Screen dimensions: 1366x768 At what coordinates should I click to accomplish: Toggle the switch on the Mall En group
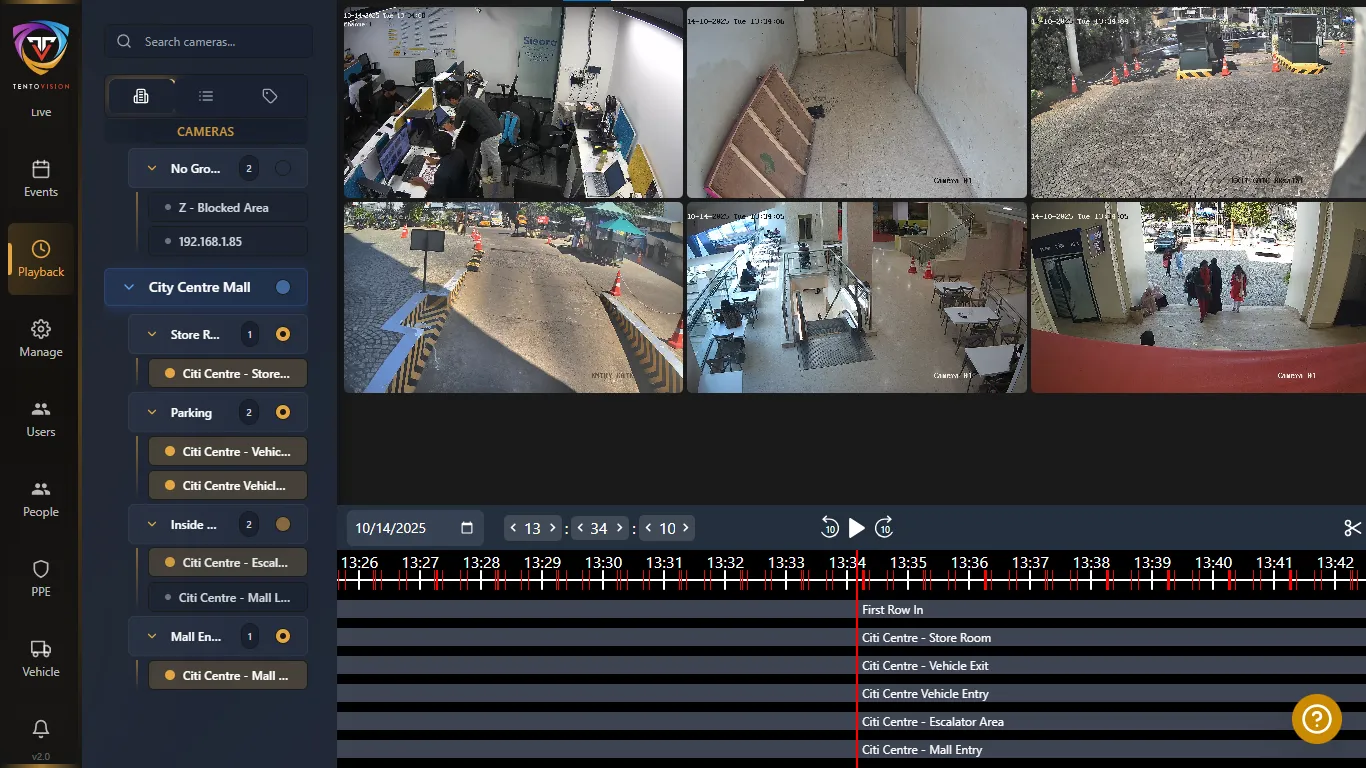(x=283, y=636)
